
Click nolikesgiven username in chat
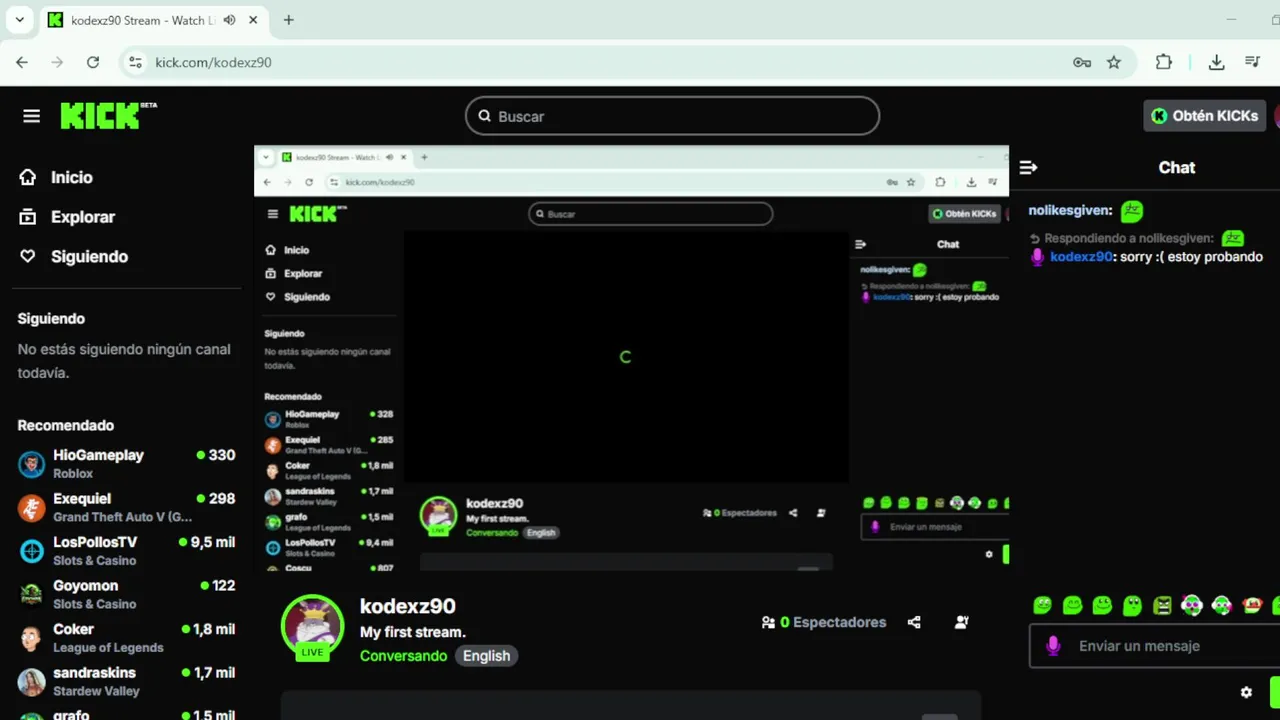tap(1070, 211)
